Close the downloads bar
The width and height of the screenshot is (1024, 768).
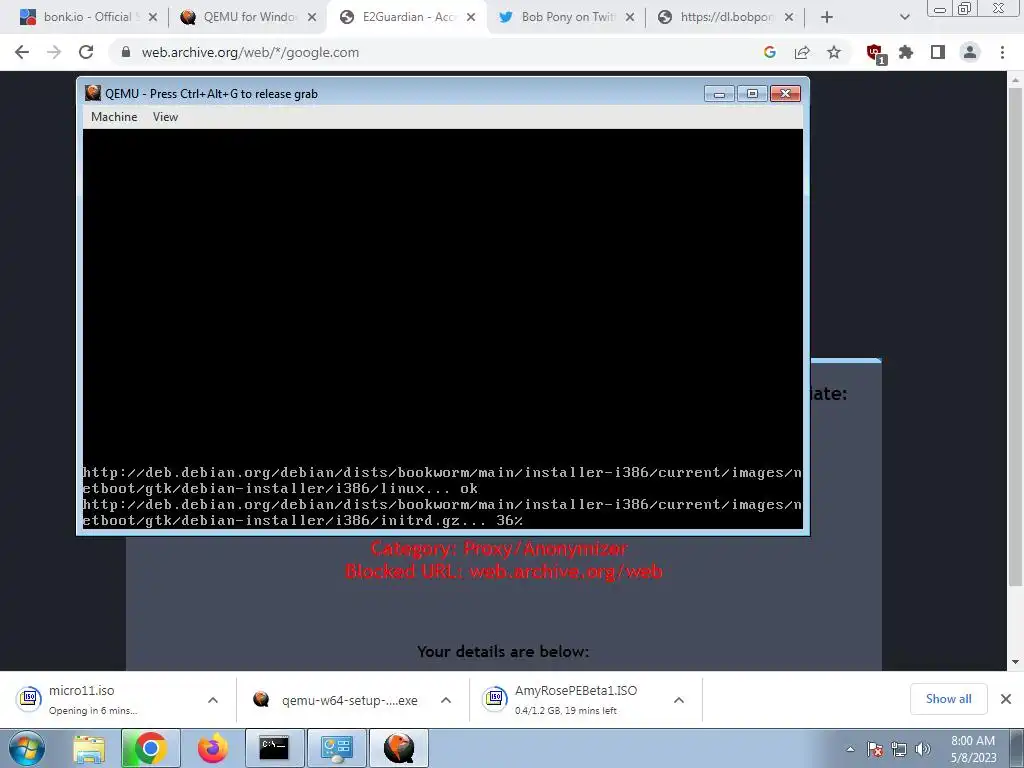pos(1006,699)
